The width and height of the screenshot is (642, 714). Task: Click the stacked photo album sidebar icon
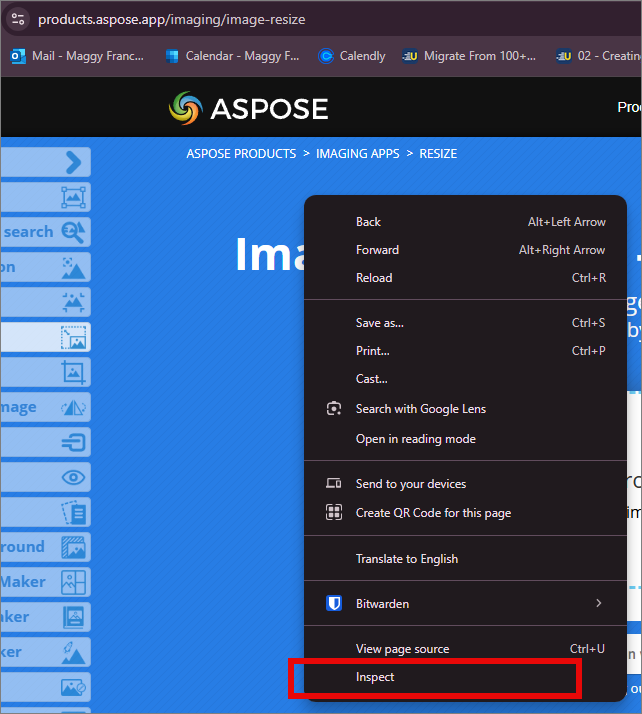pos(73,617)
